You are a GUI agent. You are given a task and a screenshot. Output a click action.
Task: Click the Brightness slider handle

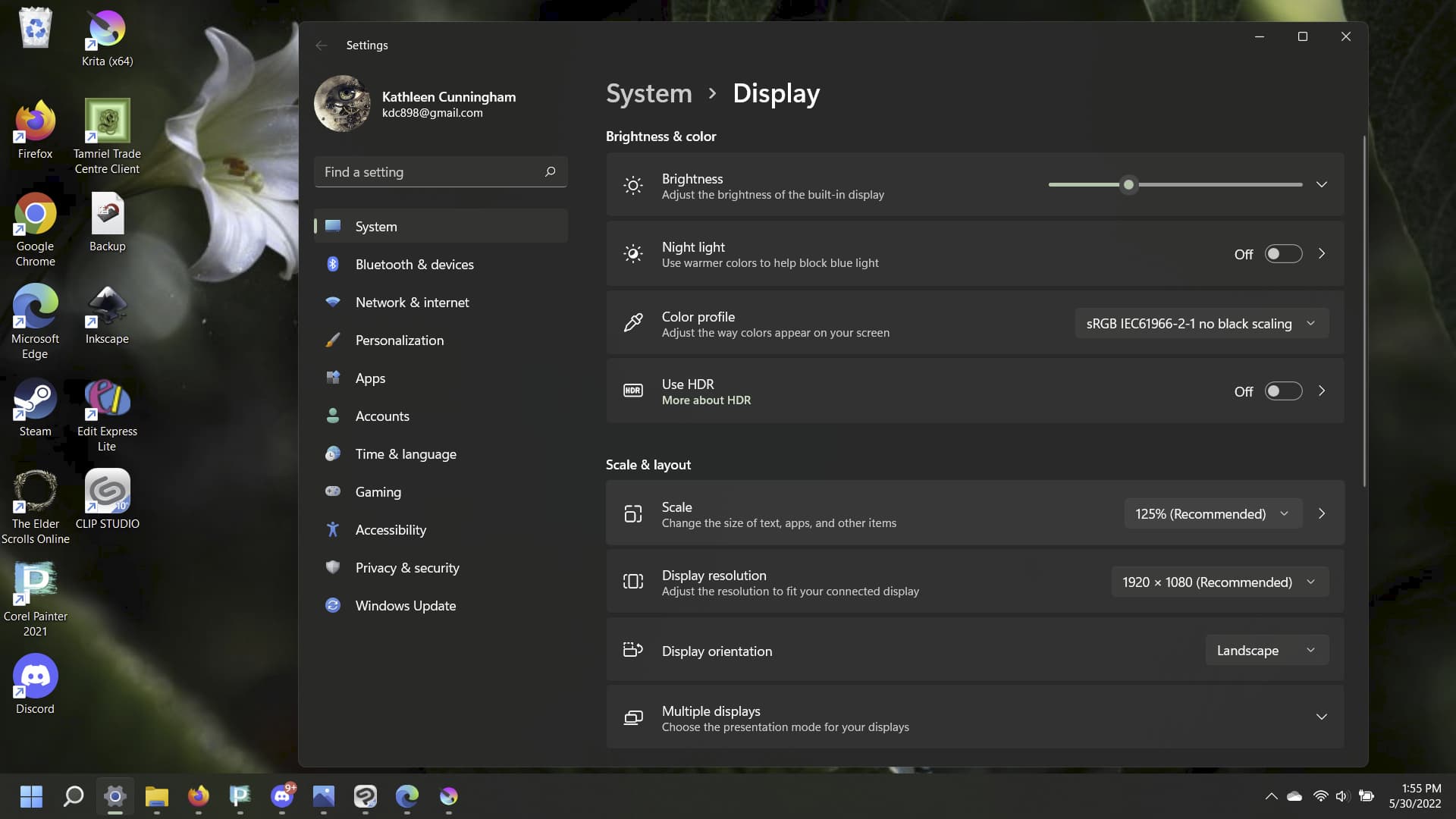point(1128,185)
